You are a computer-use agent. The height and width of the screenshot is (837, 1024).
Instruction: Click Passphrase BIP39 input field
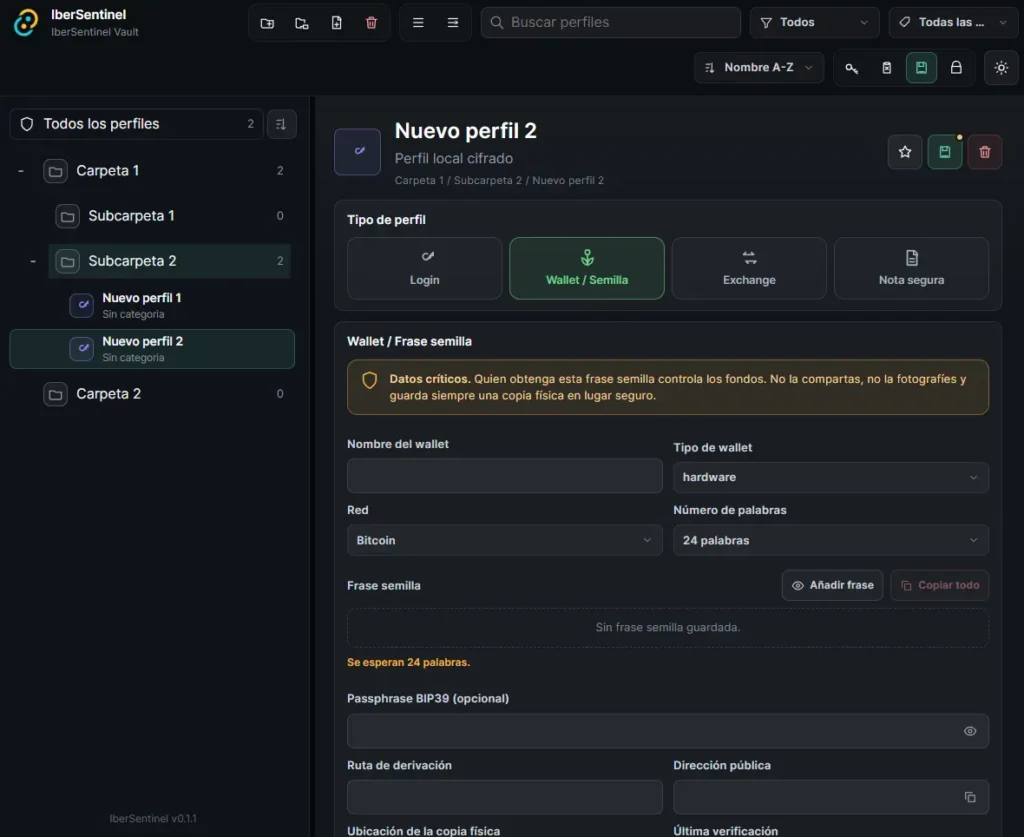pyautogui.click(x=668, y=731)
